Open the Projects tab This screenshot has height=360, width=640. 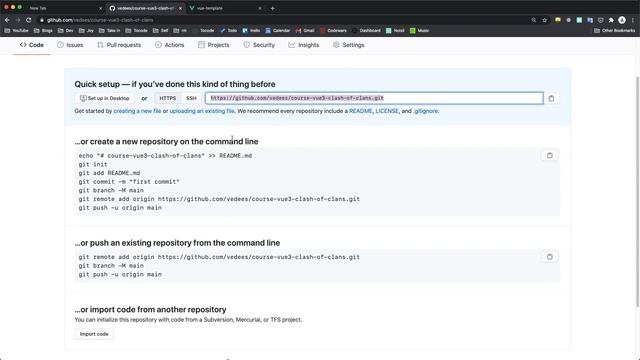point(213,45)
